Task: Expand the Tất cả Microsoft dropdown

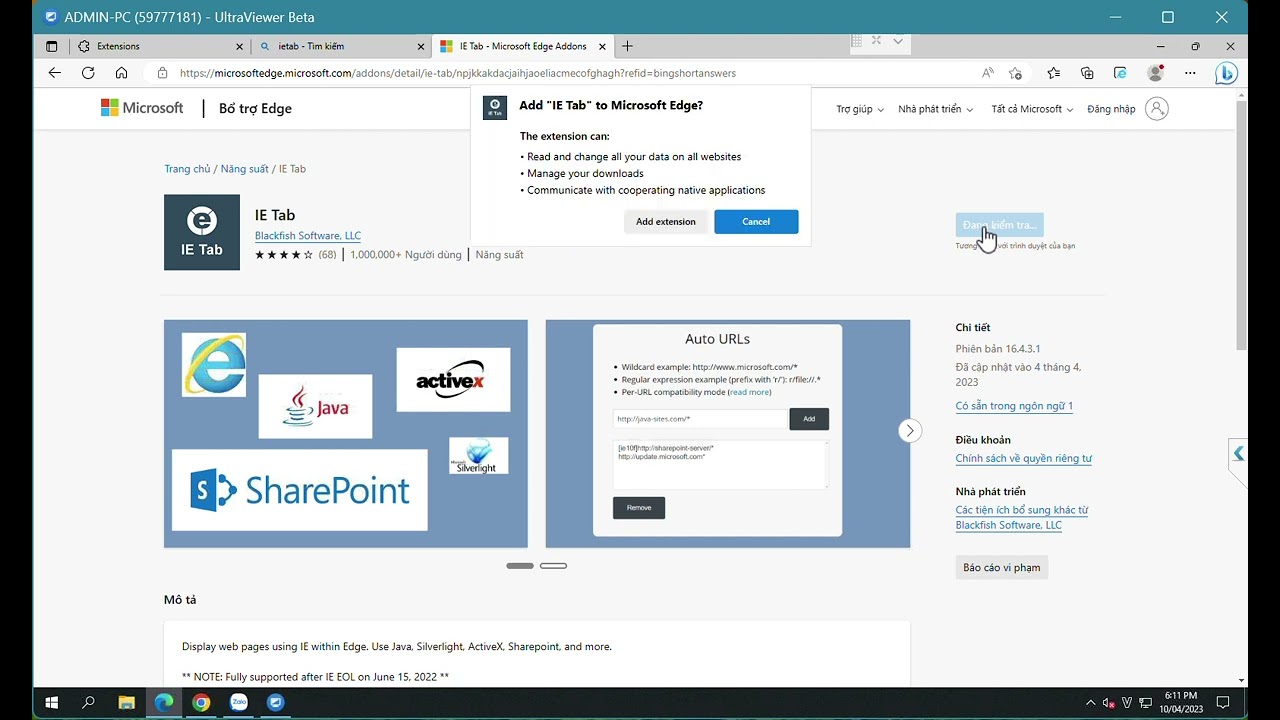Action: [1032, 109]
